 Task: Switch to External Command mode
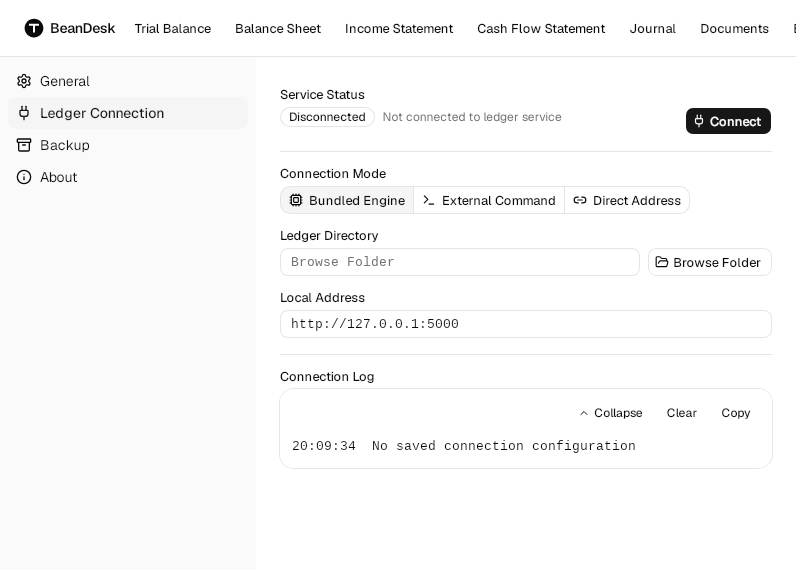click(x=489, y=200)
